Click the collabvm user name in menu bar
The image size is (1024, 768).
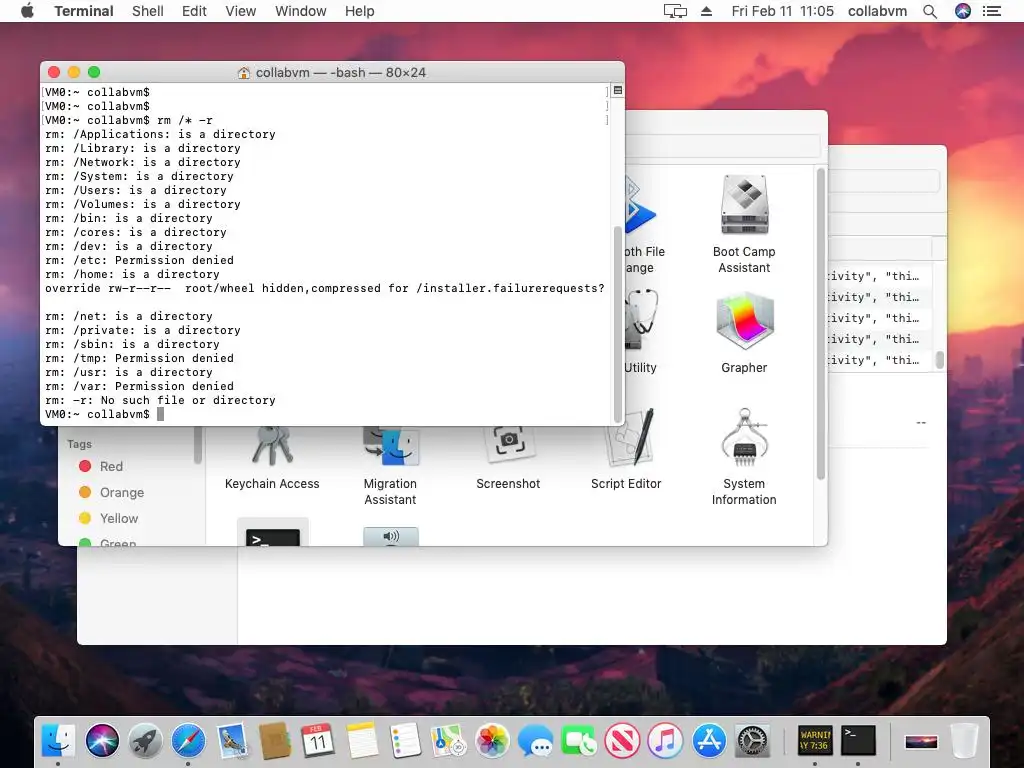tap(877, 11)
